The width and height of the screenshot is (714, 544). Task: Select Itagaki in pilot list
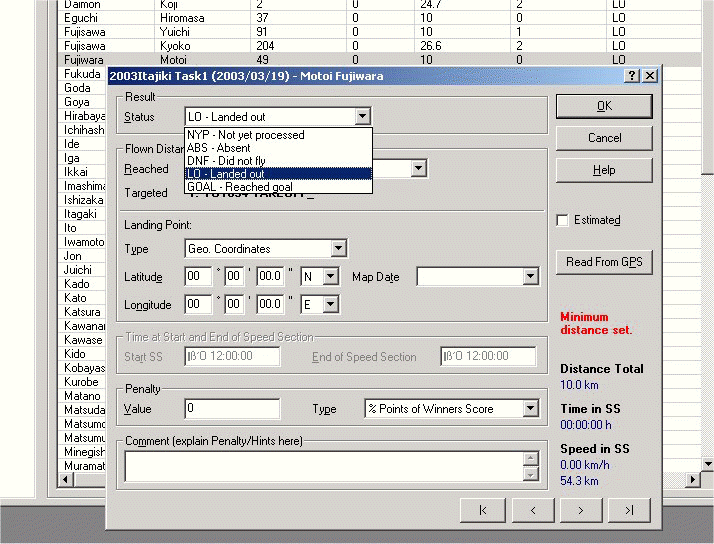(81, 214)
